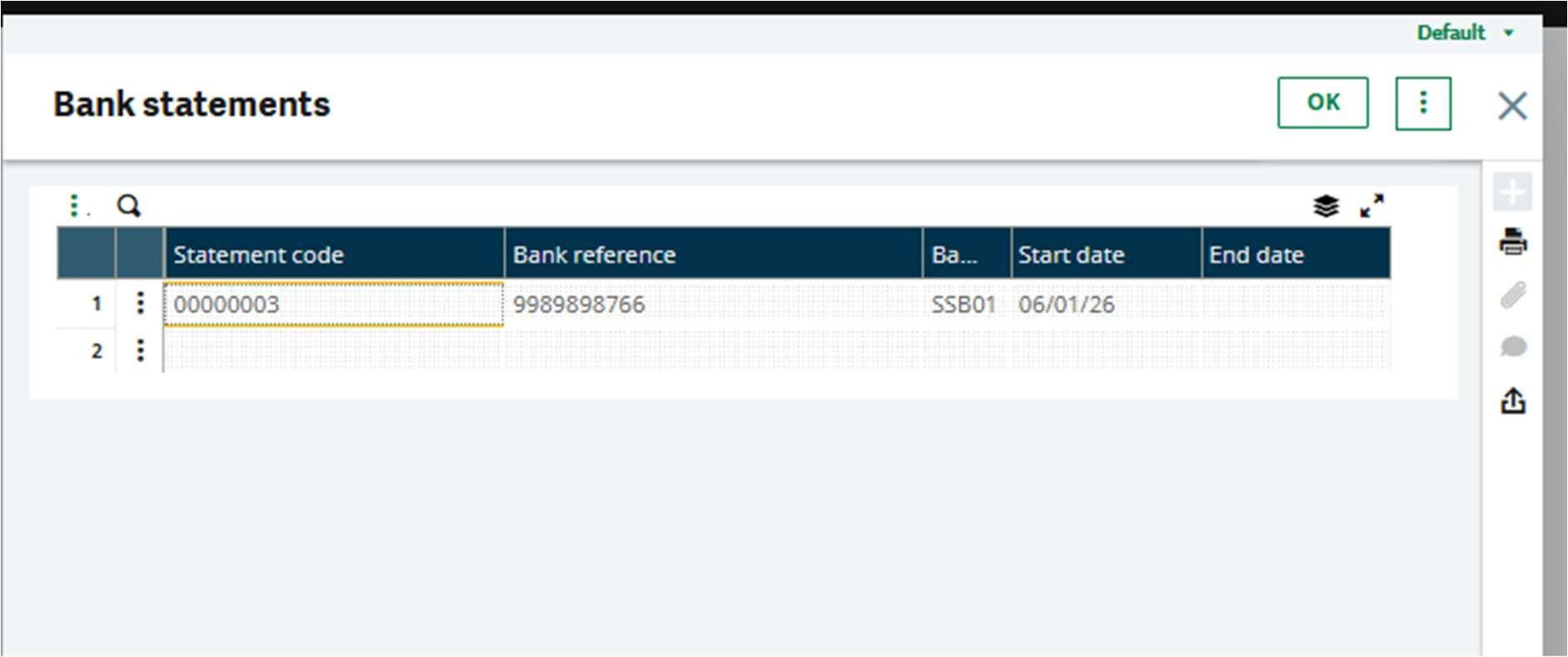1568x657 pixels.
Task: Open the comment bubble icon
Action: 1513,346
